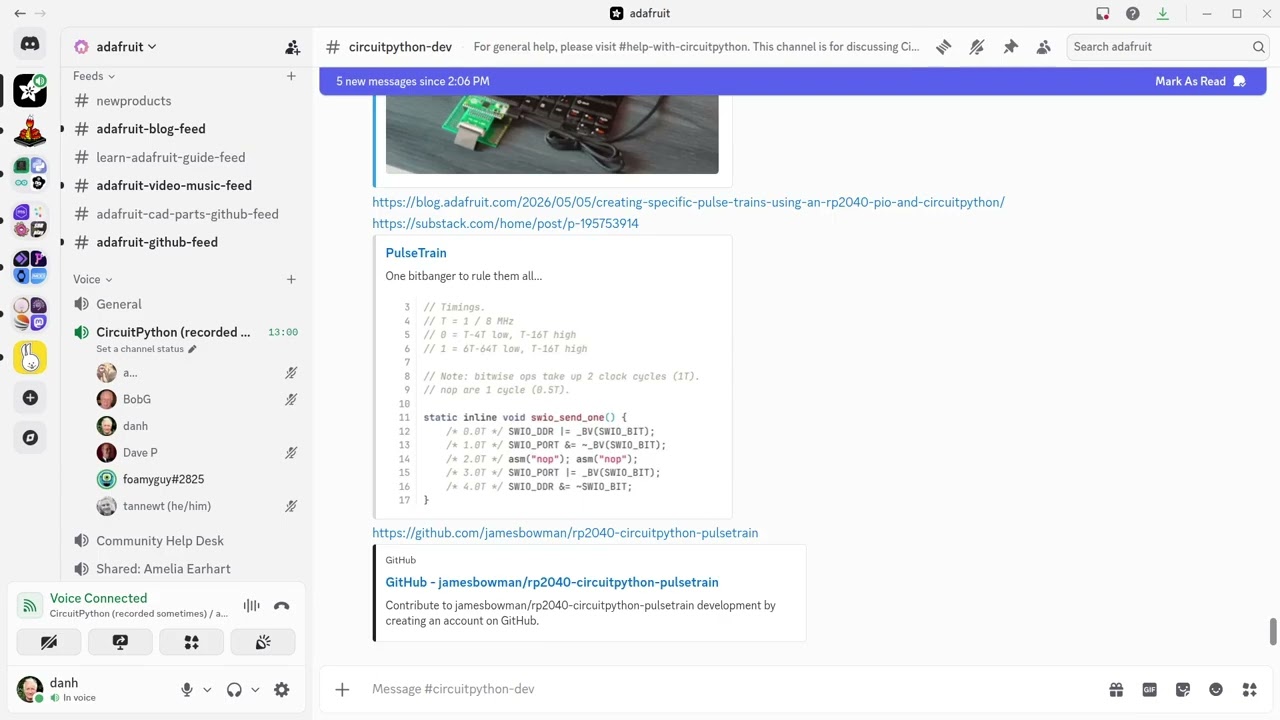Open the GitHub embed title link

[552, 582]
